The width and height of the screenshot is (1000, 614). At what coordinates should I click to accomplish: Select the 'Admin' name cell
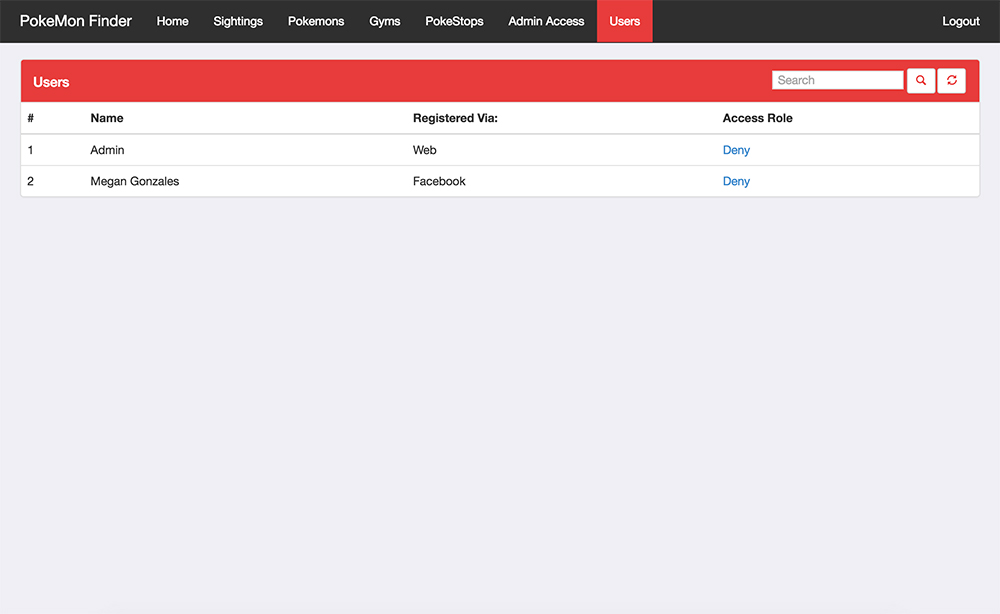point(107,150)
